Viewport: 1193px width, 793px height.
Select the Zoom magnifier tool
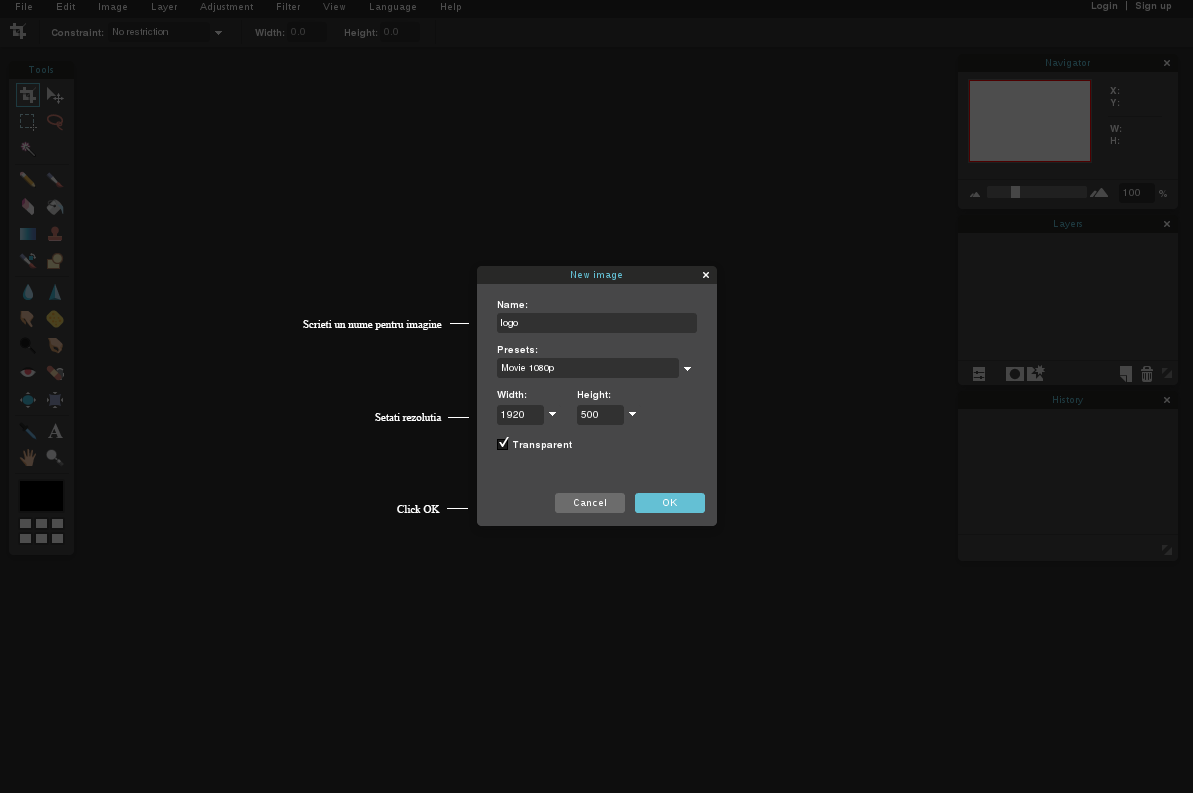point(55,457)
